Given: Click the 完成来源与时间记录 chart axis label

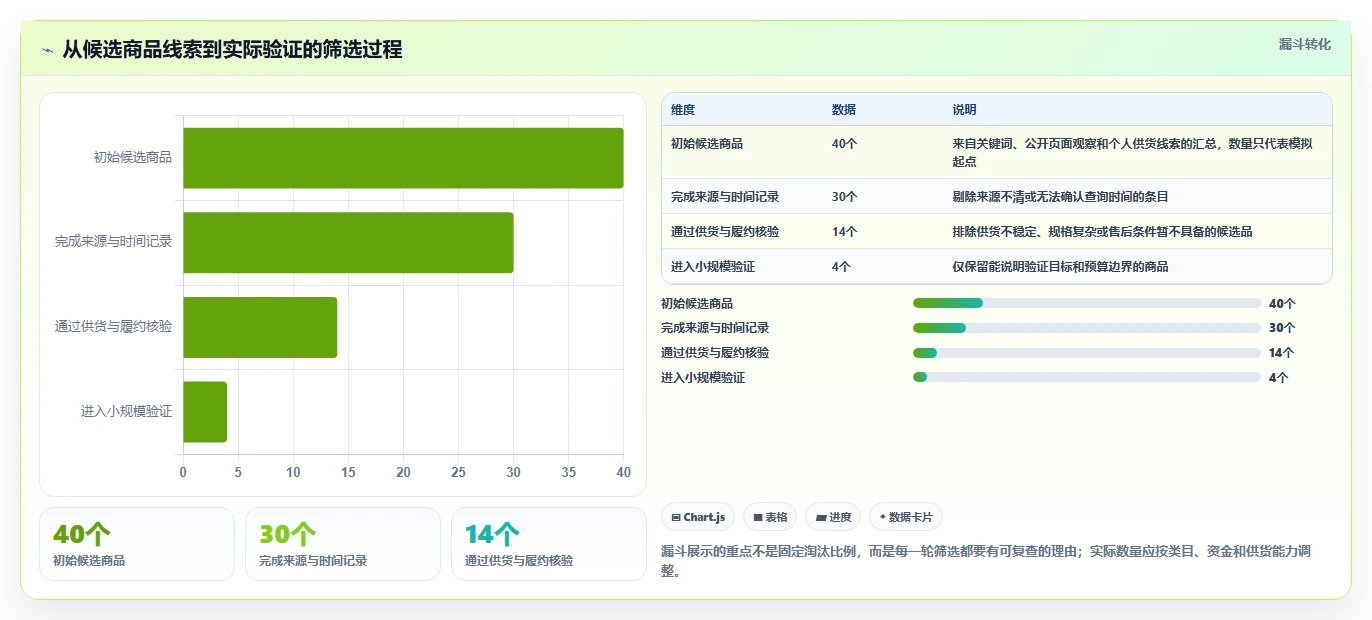Looking at the screenshot, I should point(114,242).
